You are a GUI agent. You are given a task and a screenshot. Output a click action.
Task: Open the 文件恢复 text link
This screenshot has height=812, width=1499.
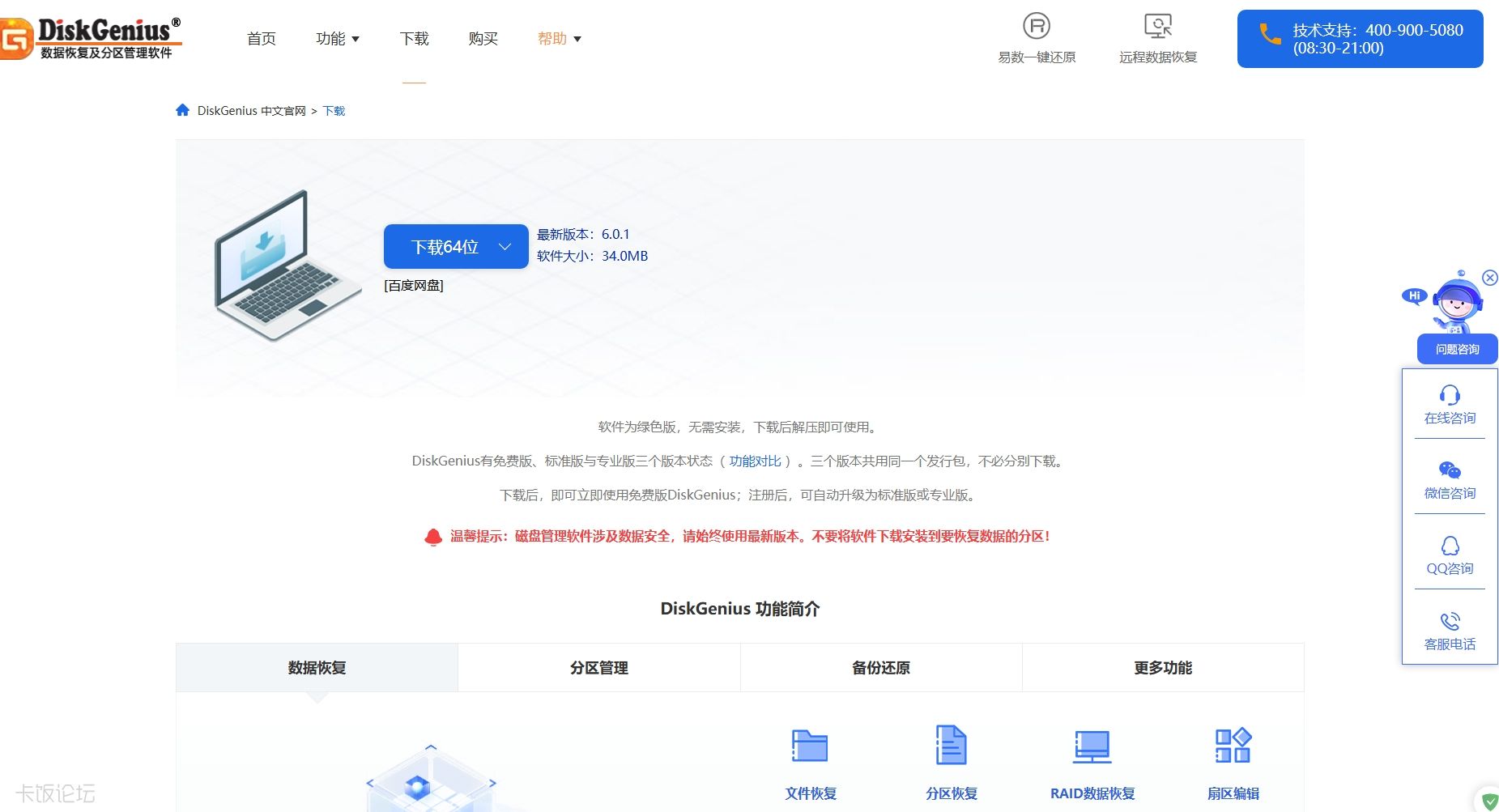[811, 793]
